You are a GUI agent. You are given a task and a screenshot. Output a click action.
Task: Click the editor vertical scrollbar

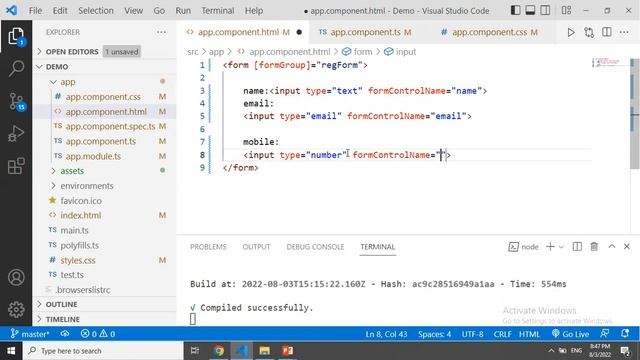point(634,114)
